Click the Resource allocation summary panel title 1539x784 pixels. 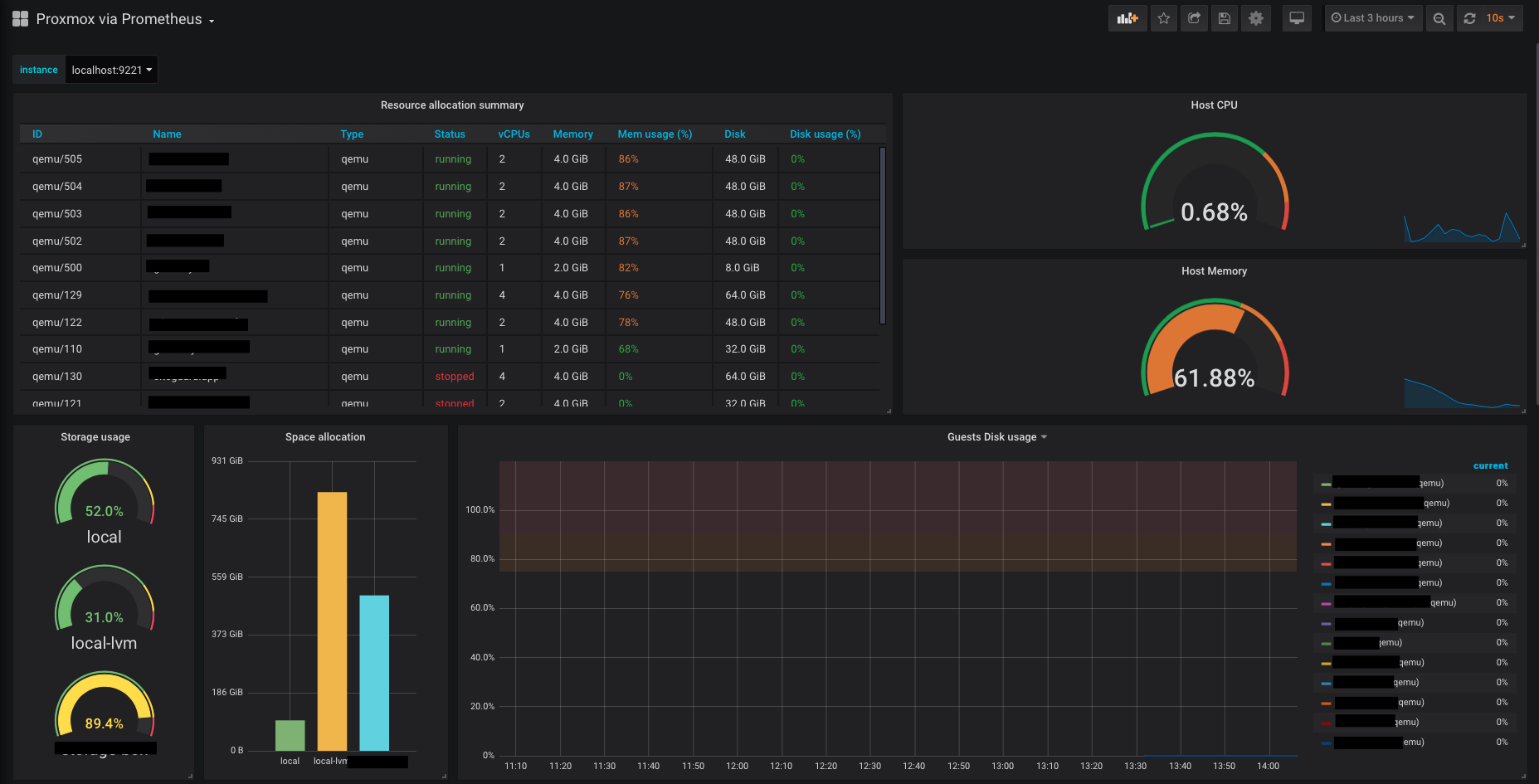tap(452, 105)
